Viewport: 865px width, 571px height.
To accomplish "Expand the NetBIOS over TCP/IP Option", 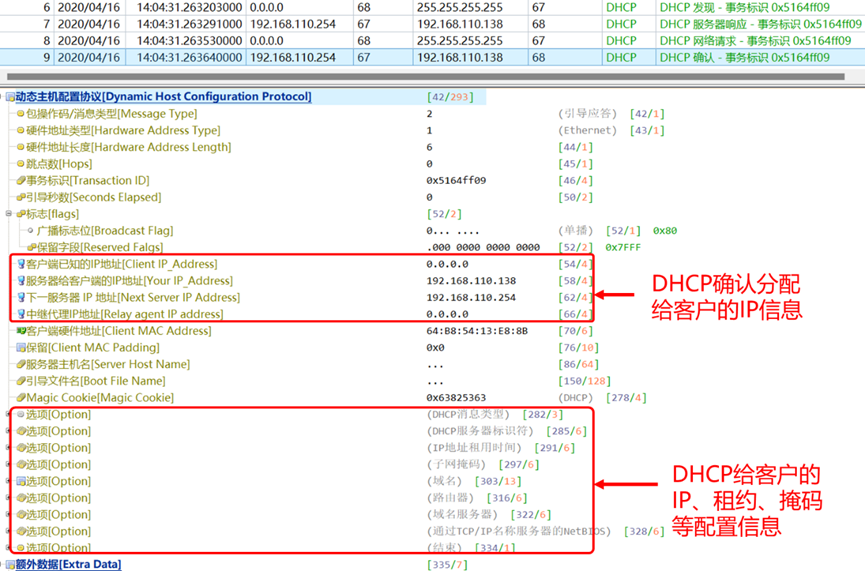I will tap(8, 531).
